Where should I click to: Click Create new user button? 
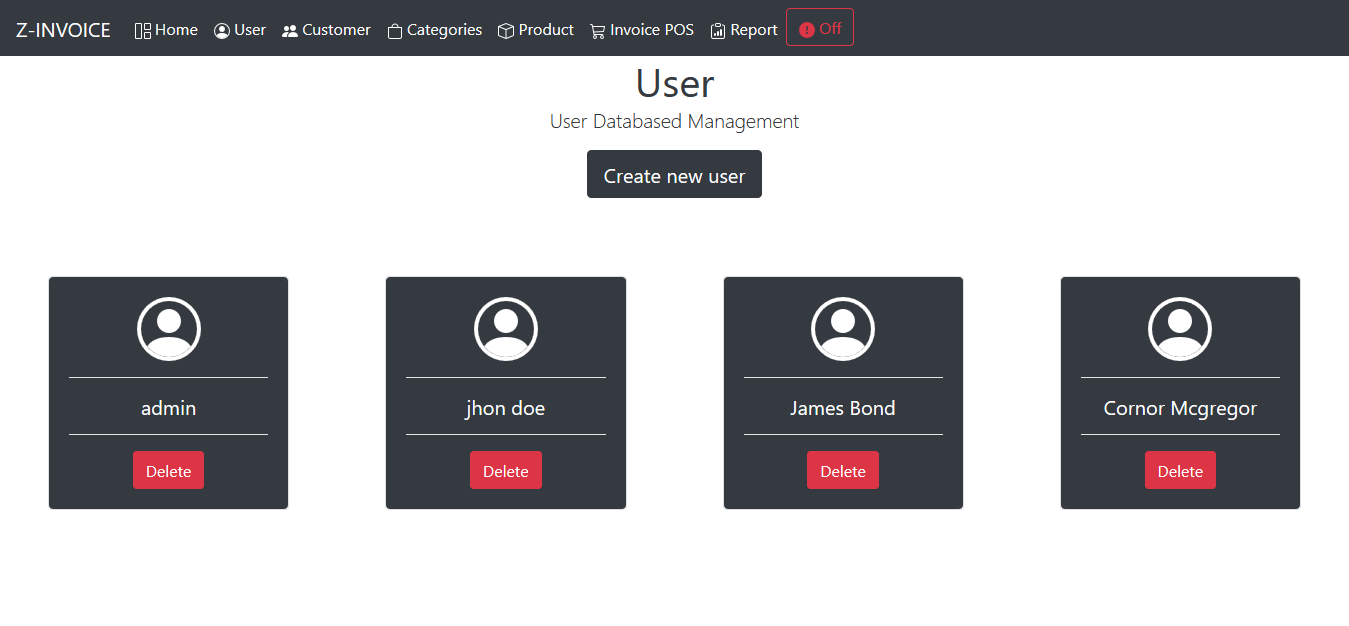[674, 174]
